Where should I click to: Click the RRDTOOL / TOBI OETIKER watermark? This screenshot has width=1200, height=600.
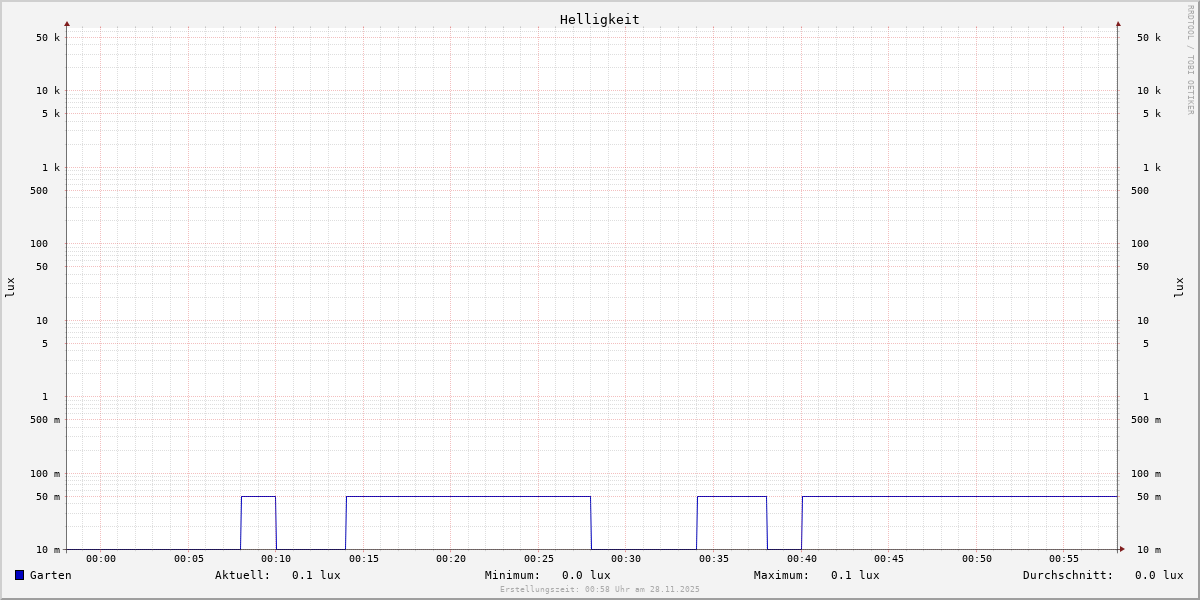pos(1190,60)
